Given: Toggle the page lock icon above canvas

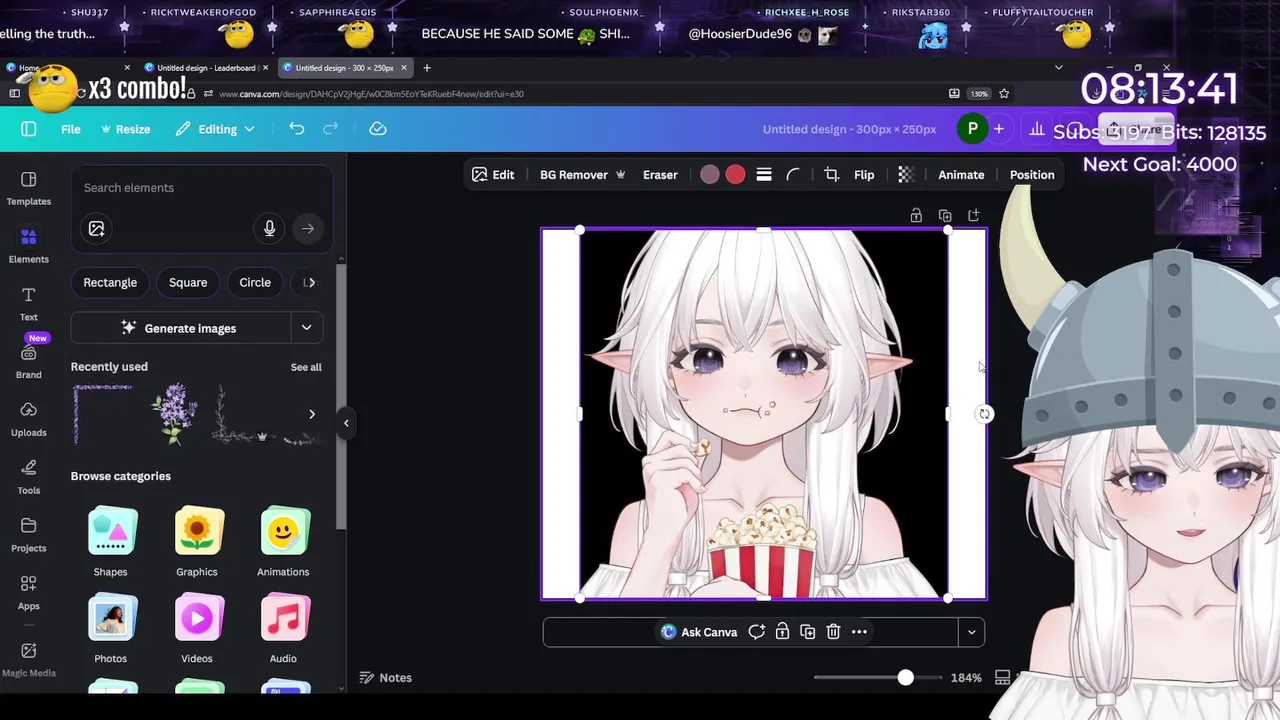Looking at the screenshot, I should pyautogui.click(x=916, y=215).
